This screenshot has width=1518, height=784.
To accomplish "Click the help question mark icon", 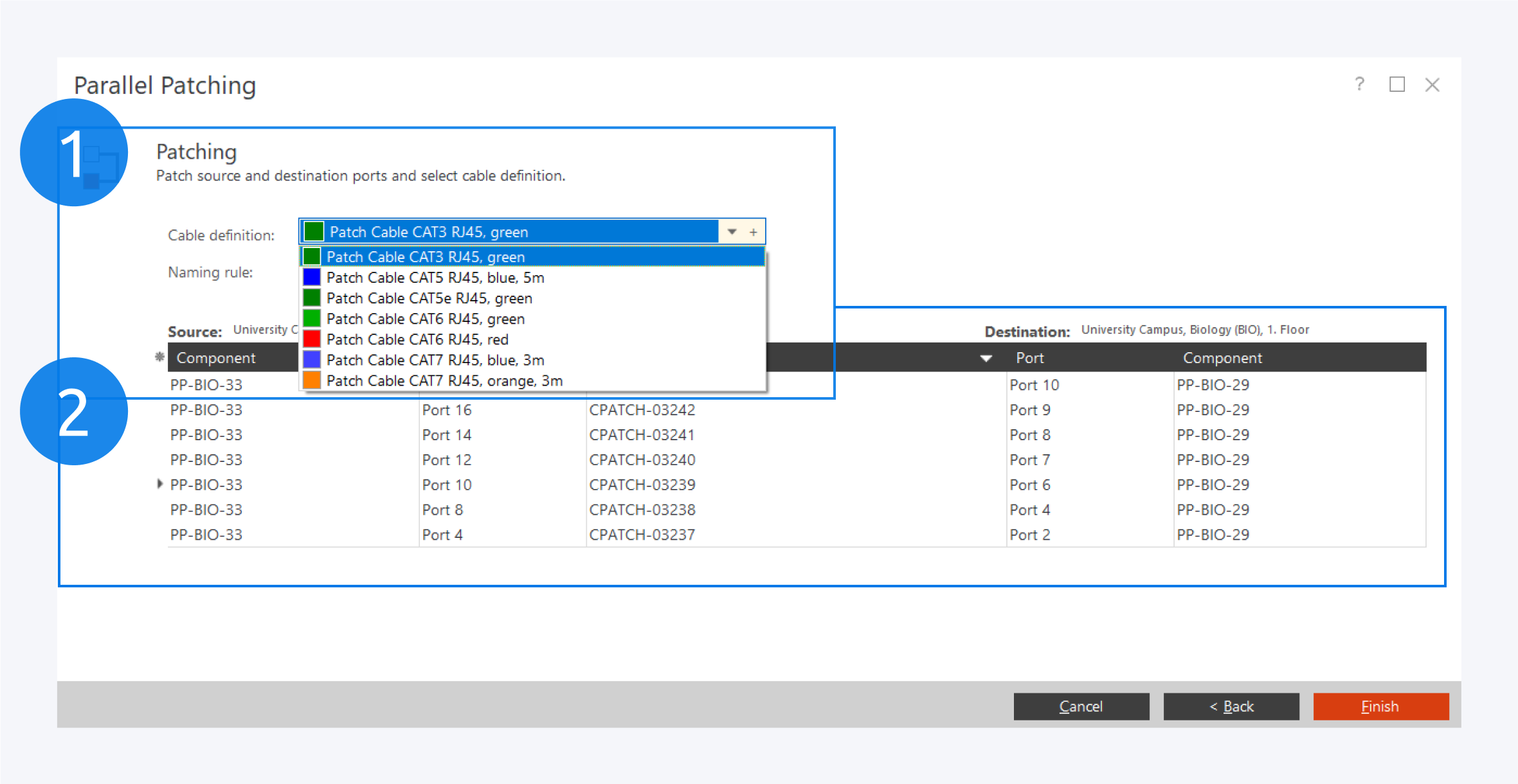I will coord(1359,84).
